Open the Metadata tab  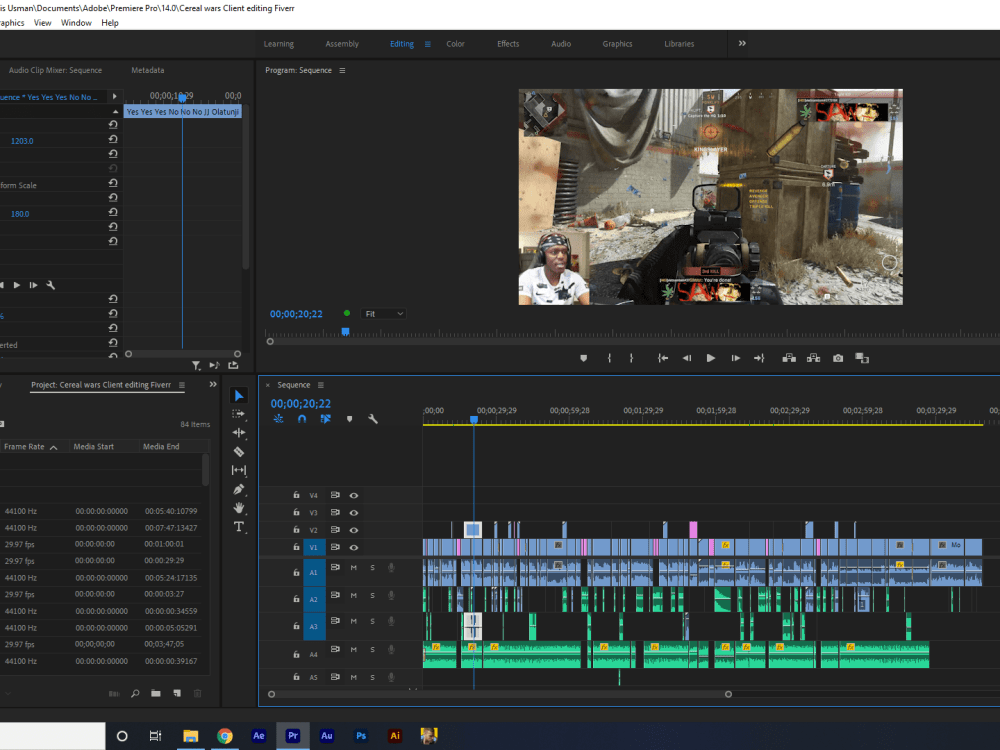[x=147, y=70]
